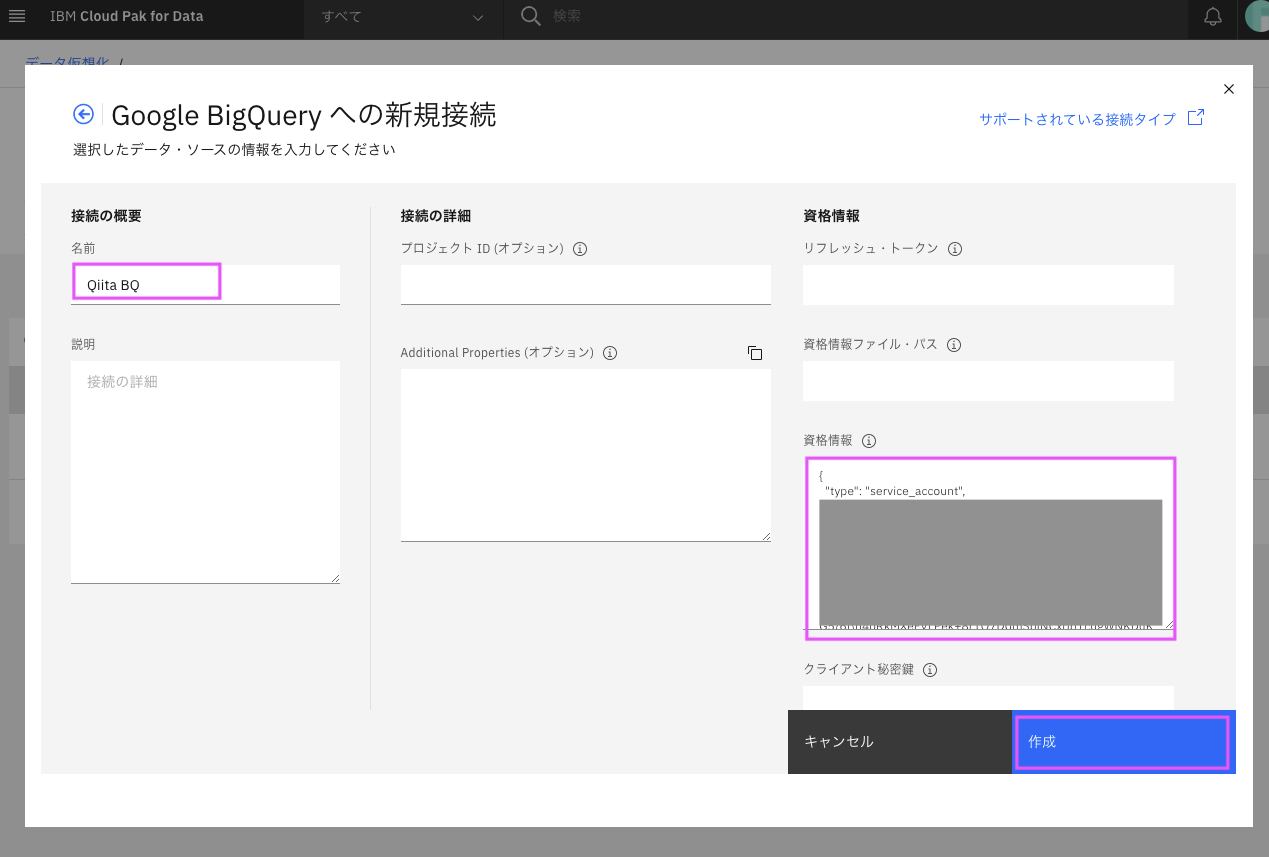Screen dimensions: 1269x857
Task: Show info for リフレッシュ・トークン
Action: coord(954,249)
